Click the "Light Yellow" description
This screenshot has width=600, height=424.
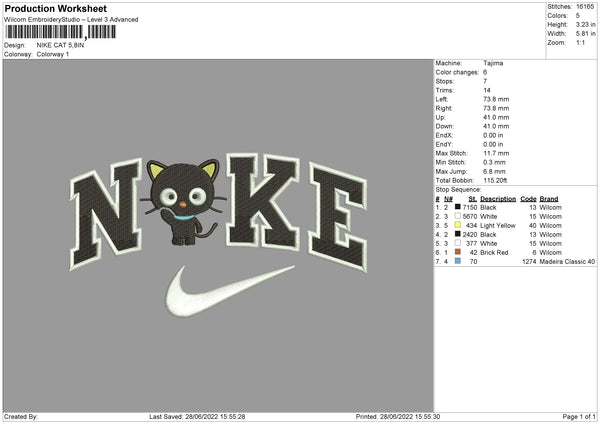point(498,225)
